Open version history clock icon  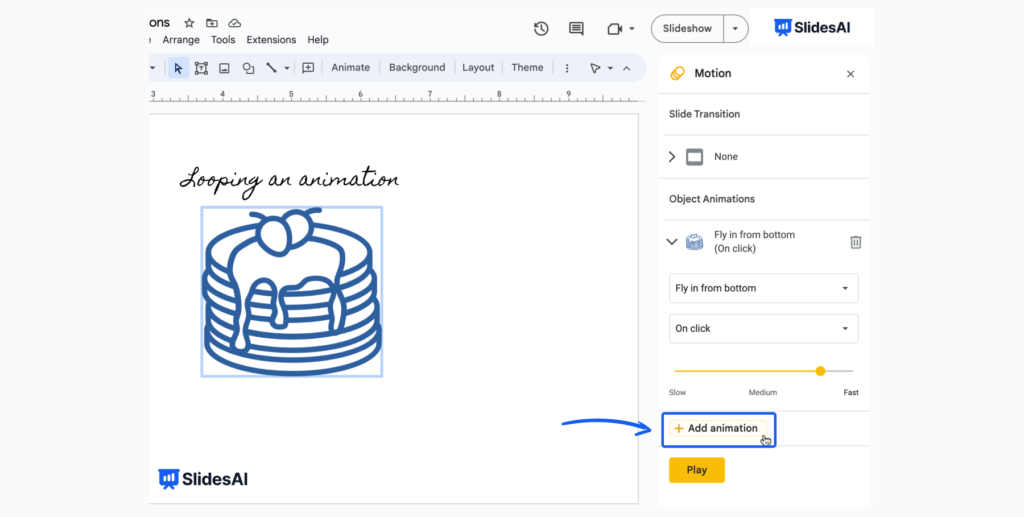pyautogui.click(x=541, y=28)
